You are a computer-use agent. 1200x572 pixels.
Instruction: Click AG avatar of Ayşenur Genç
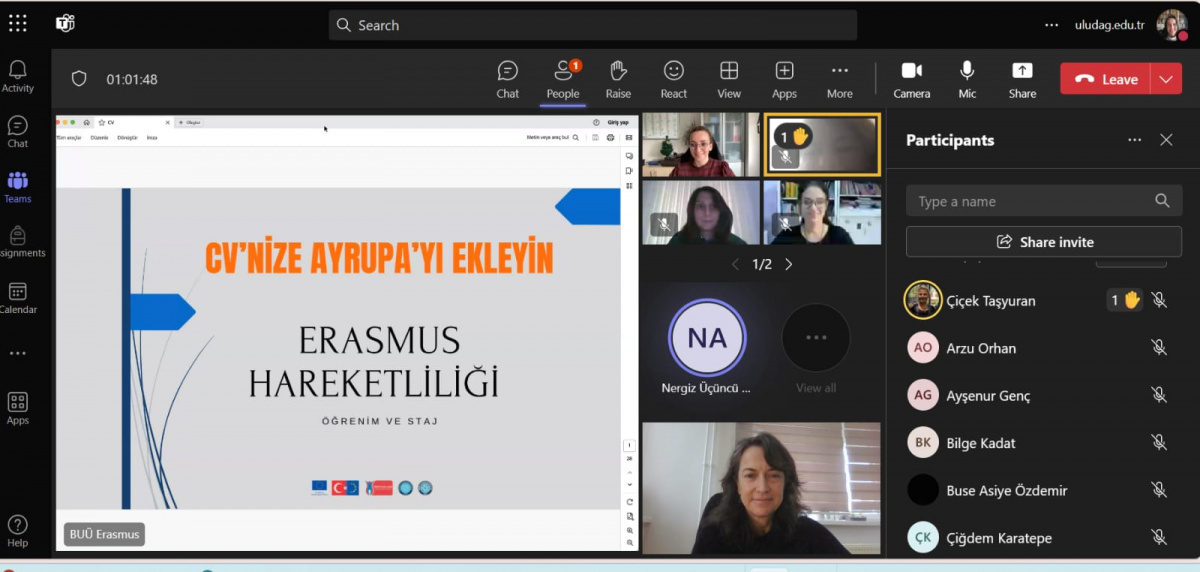pyautogui.click(x=923, y=395)
